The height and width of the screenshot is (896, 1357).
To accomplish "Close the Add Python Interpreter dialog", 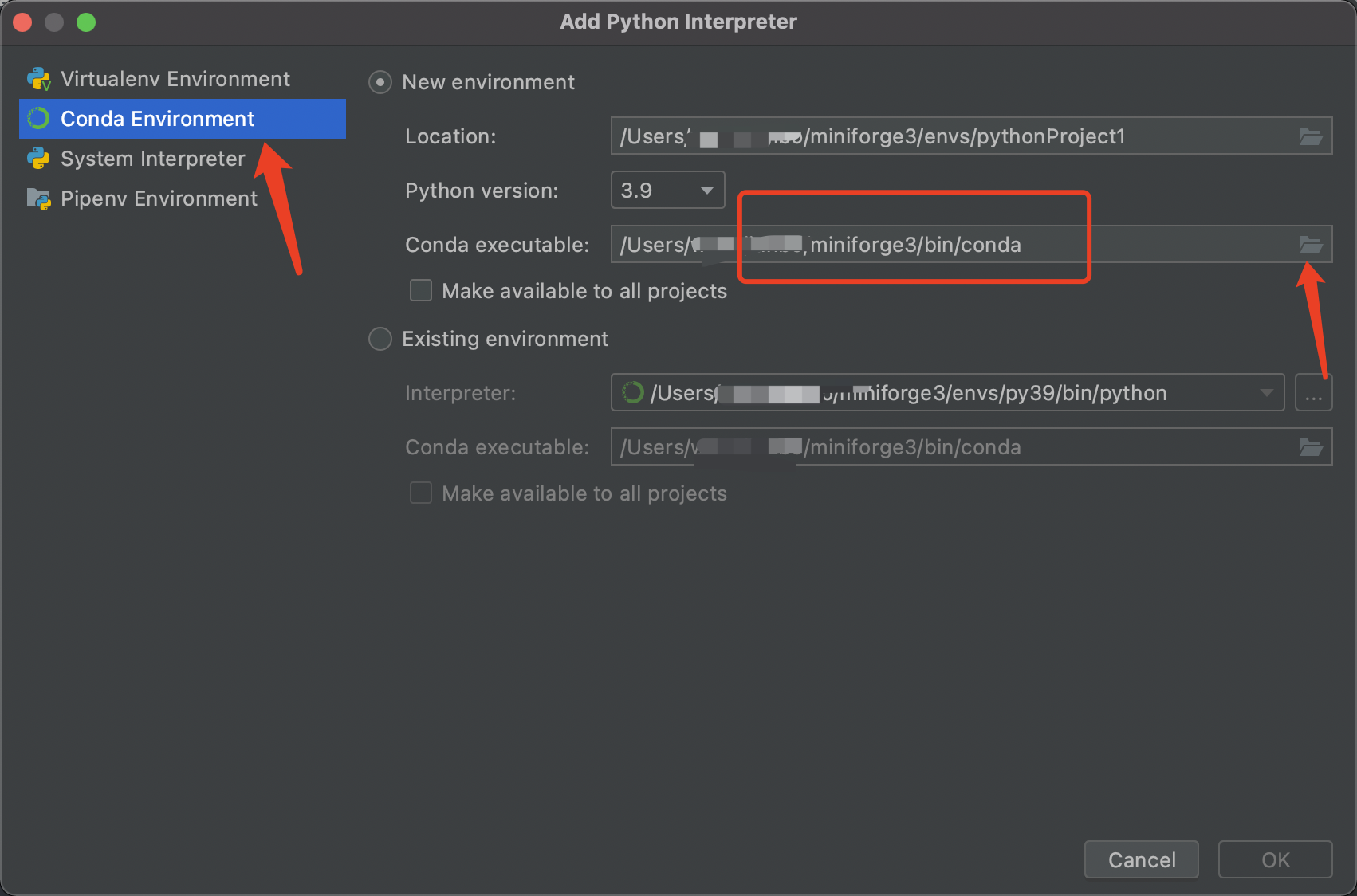I will tap(22, 22).
